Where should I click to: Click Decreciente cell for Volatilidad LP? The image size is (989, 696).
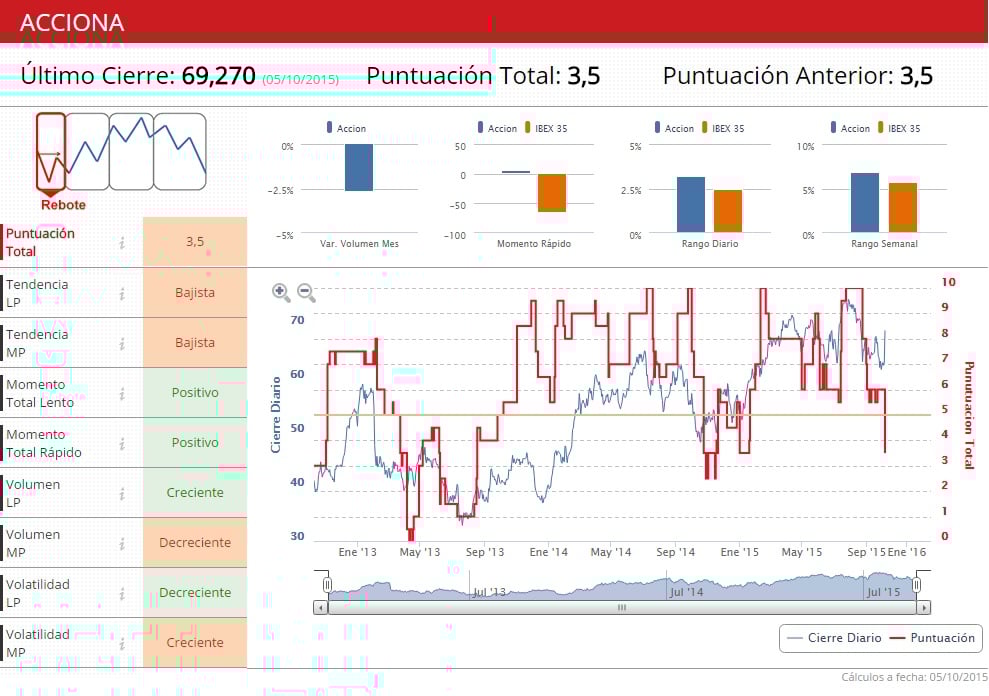pyautogui.click(x=195, y=593)
